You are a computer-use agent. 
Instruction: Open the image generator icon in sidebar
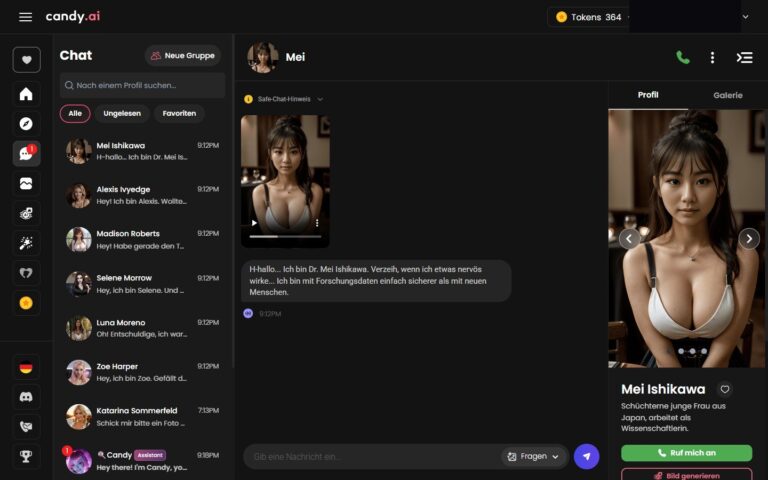tap(26, 214)
